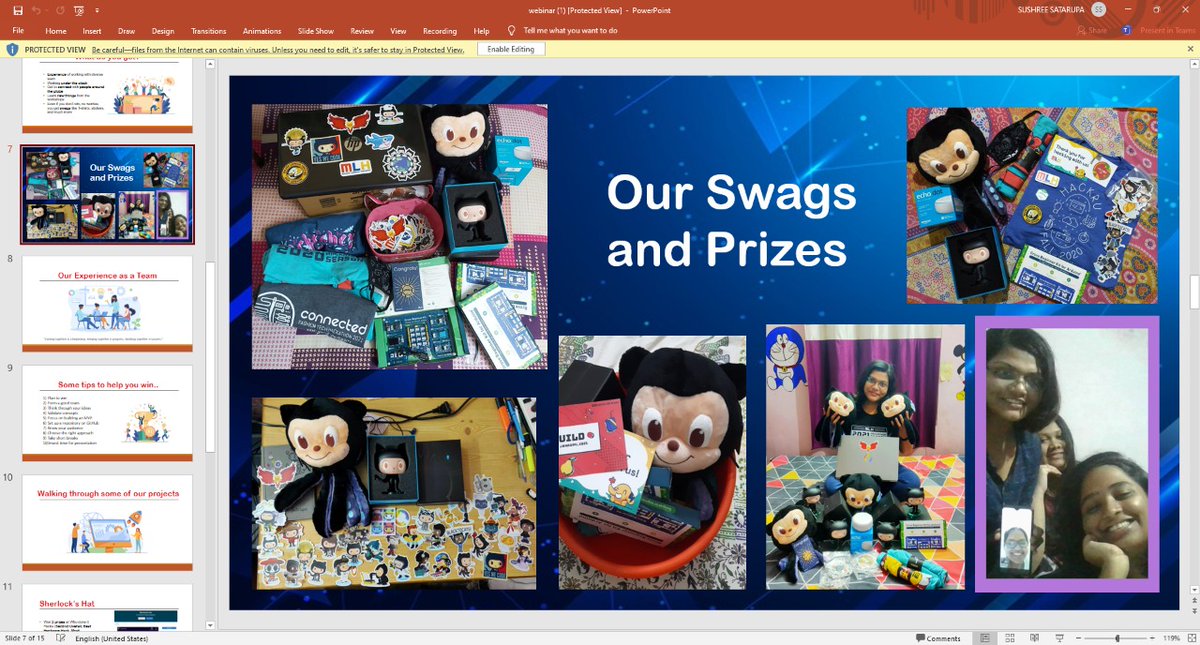Click the Next Slide double-arrow button
Screen dimensions: 1200x645
[x=1193, y=611]
